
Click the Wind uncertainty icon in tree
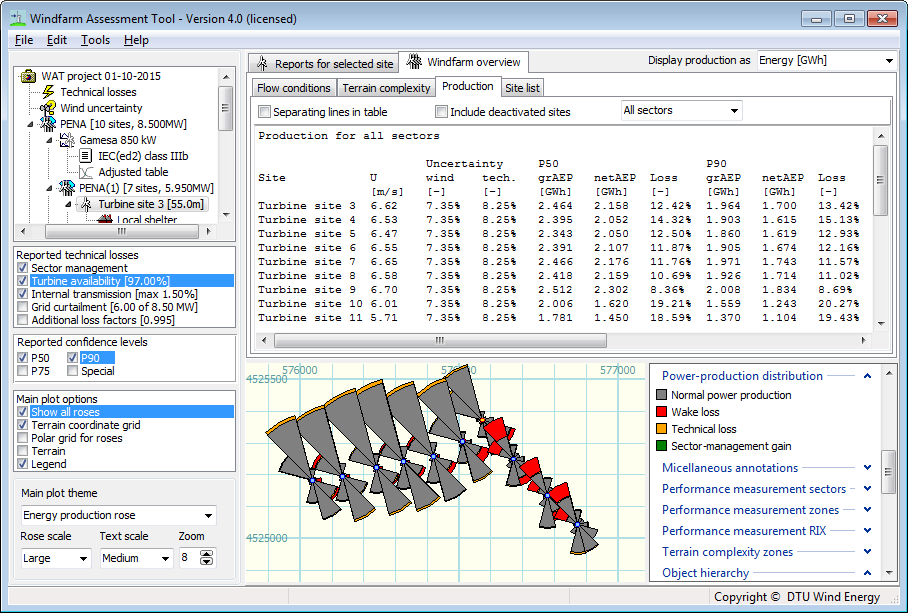(x=47, y=108)
